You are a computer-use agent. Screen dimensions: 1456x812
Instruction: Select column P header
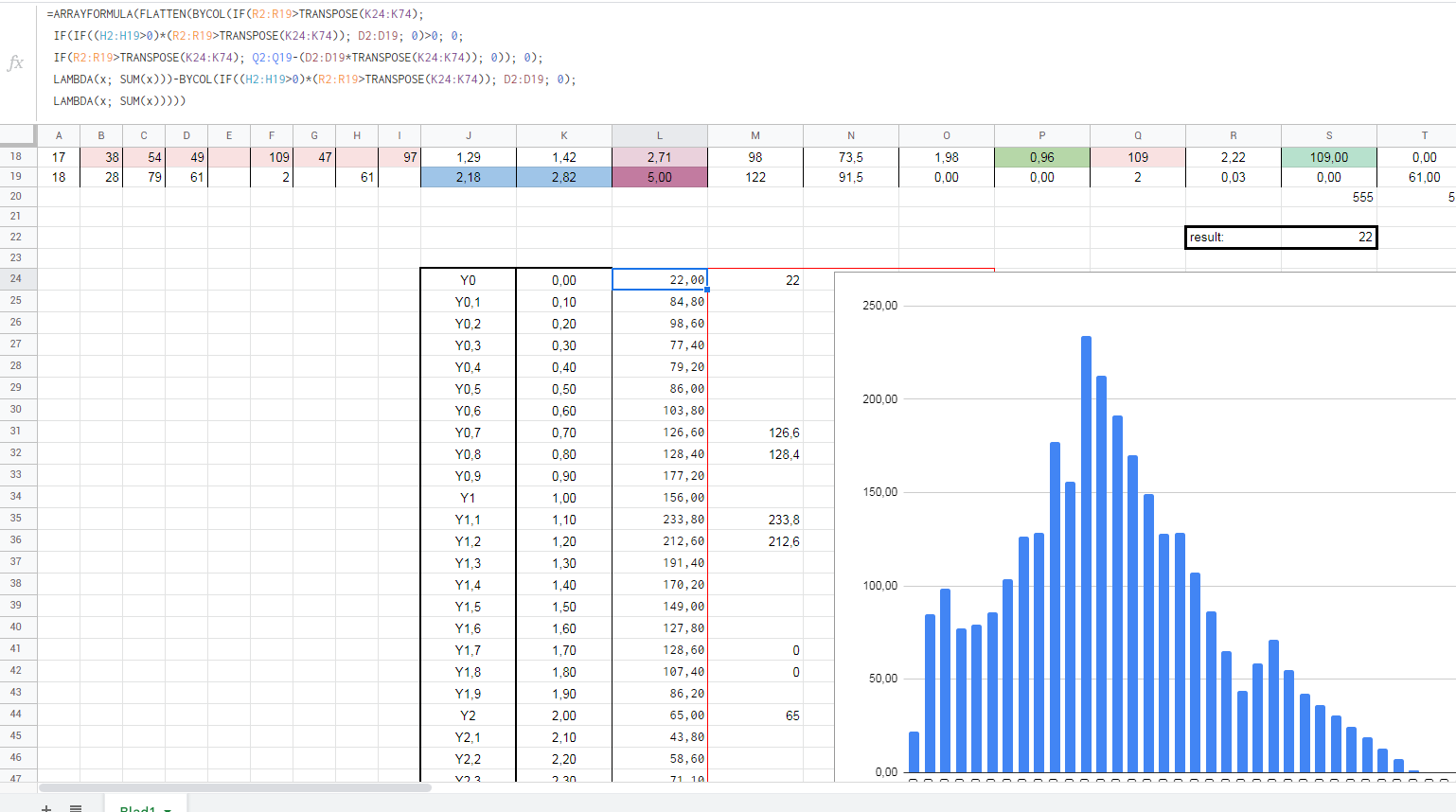pos(1042,135)
